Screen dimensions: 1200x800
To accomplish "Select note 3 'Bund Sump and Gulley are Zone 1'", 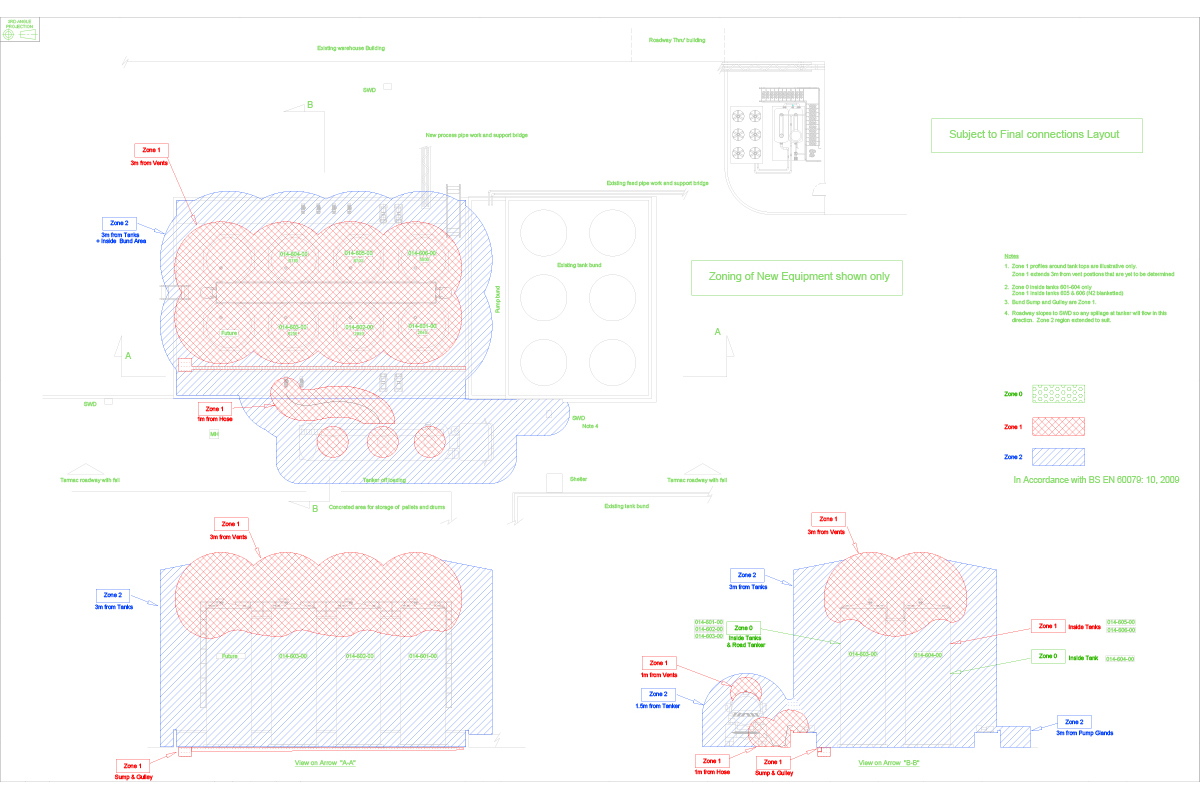I will [x=1049, y=302].
